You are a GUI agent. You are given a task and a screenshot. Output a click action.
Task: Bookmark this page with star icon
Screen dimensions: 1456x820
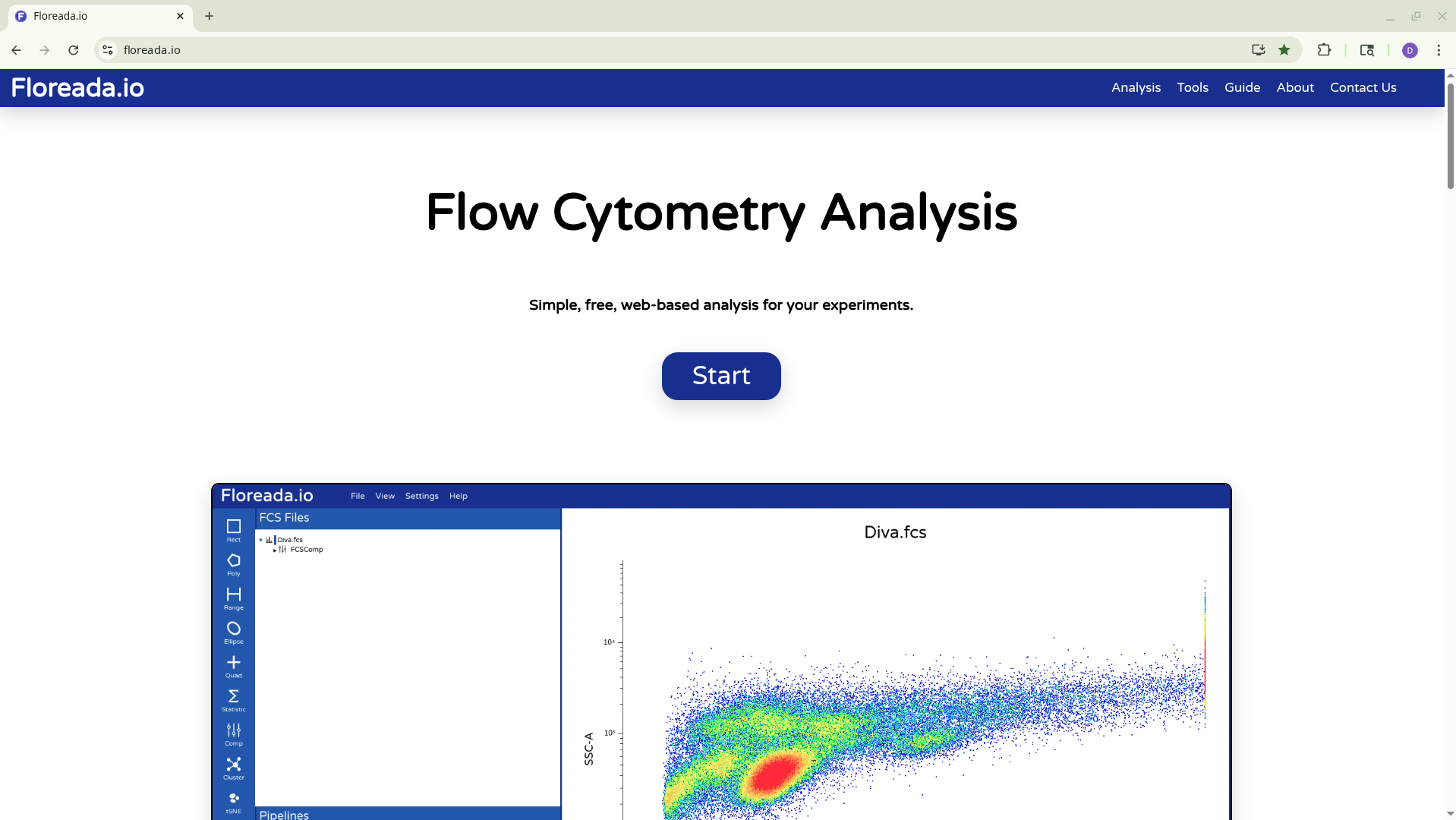click(x=1284, y=50)
